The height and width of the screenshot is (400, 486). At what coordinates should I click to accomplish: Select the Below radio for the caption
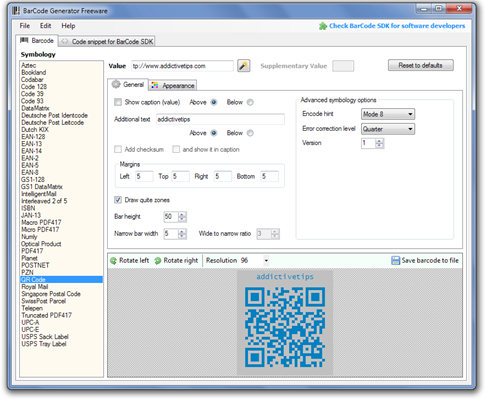pos(250,102)
